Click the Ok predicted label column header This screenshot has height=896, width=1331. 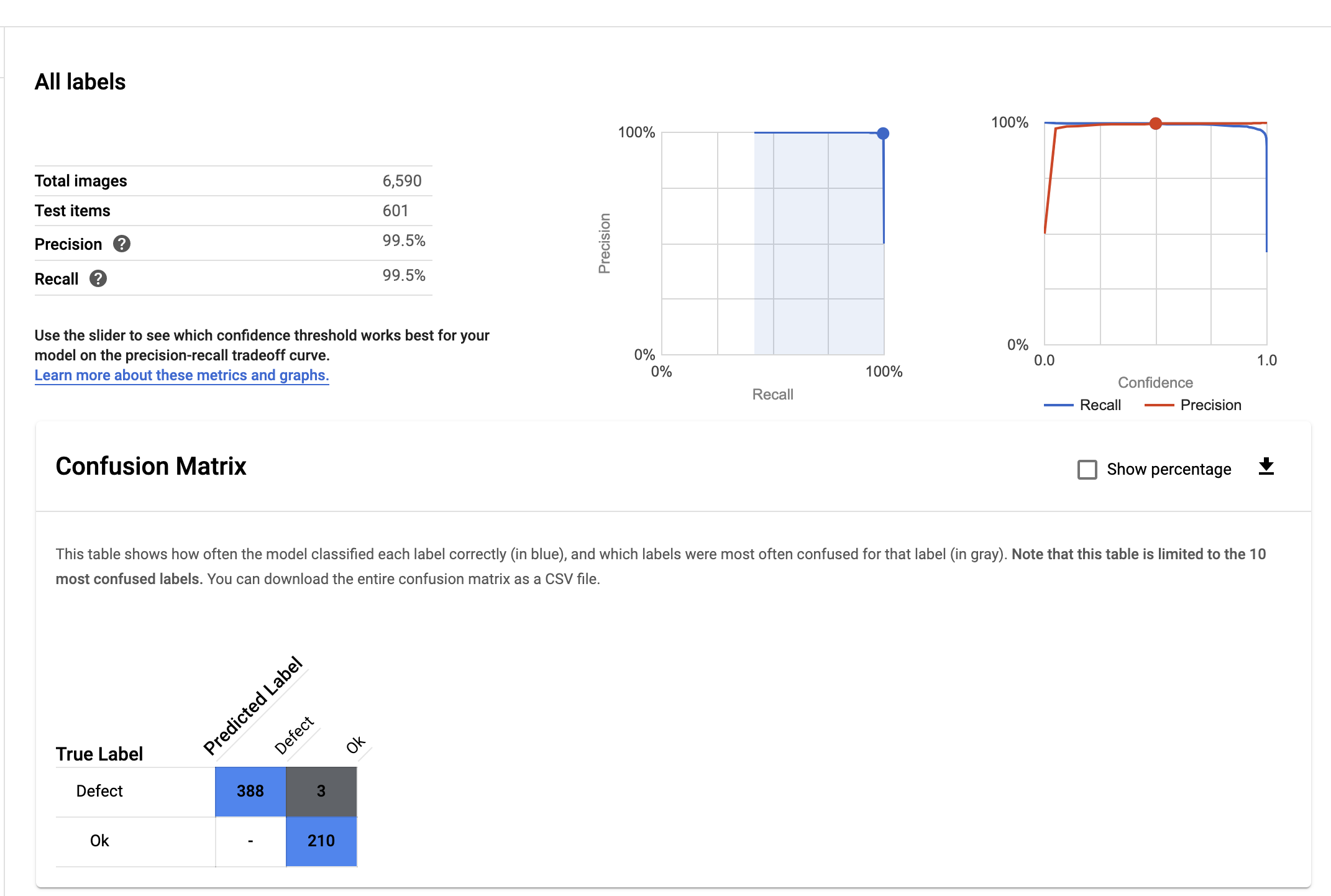click(356, 744)
